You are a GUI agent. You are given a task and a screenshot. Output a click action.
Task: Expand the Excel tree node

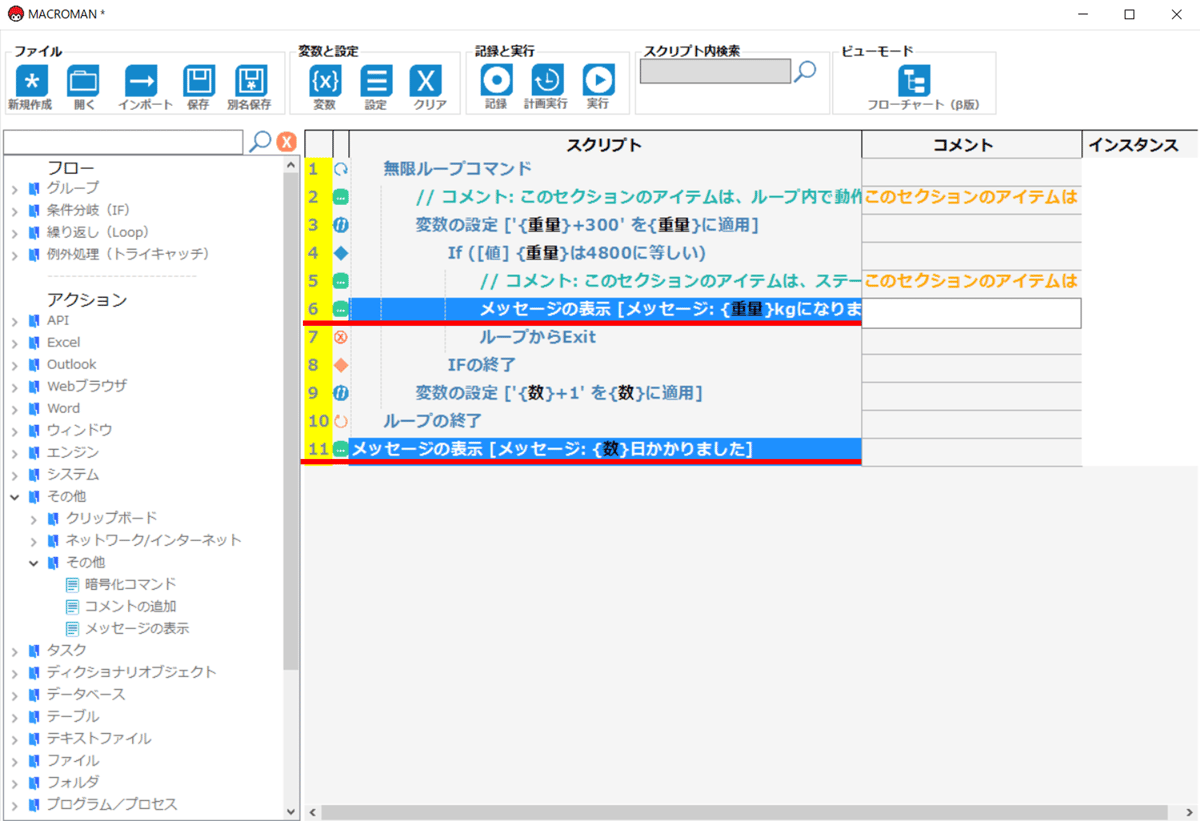[15, 343]
